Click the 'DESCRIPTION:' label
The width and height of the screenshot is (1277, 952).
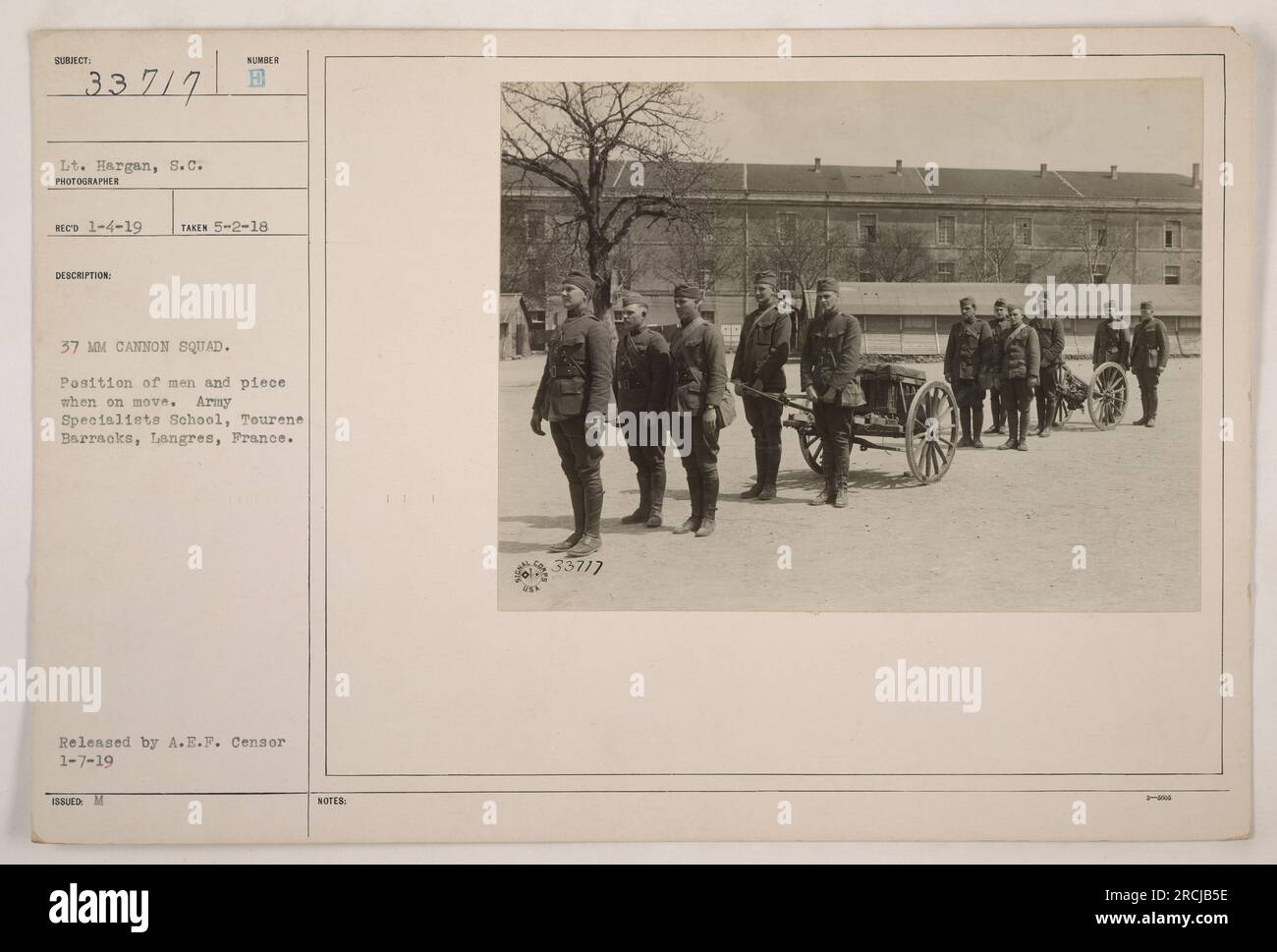coord(82,276)
